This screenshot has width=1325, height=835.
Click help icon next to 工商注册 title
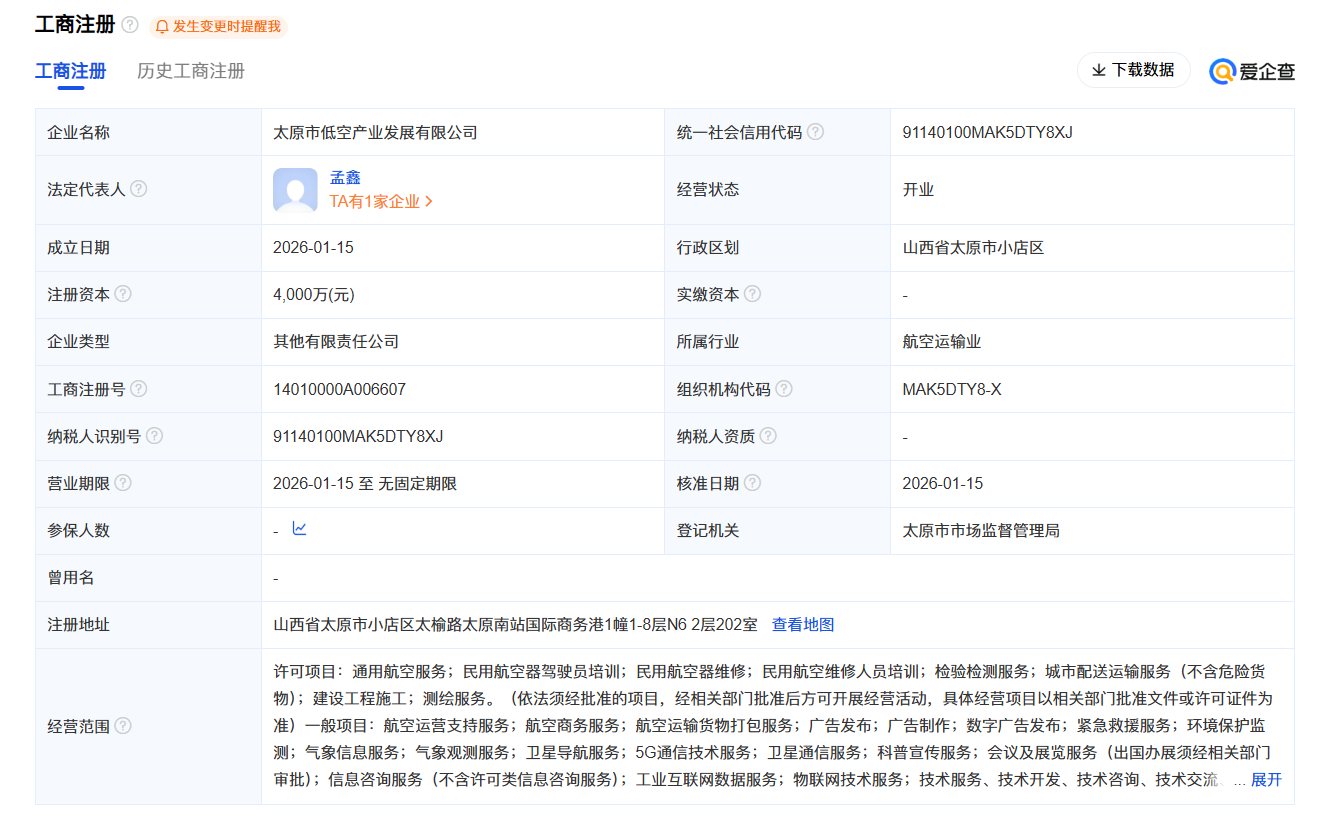[x=130, y=25]
